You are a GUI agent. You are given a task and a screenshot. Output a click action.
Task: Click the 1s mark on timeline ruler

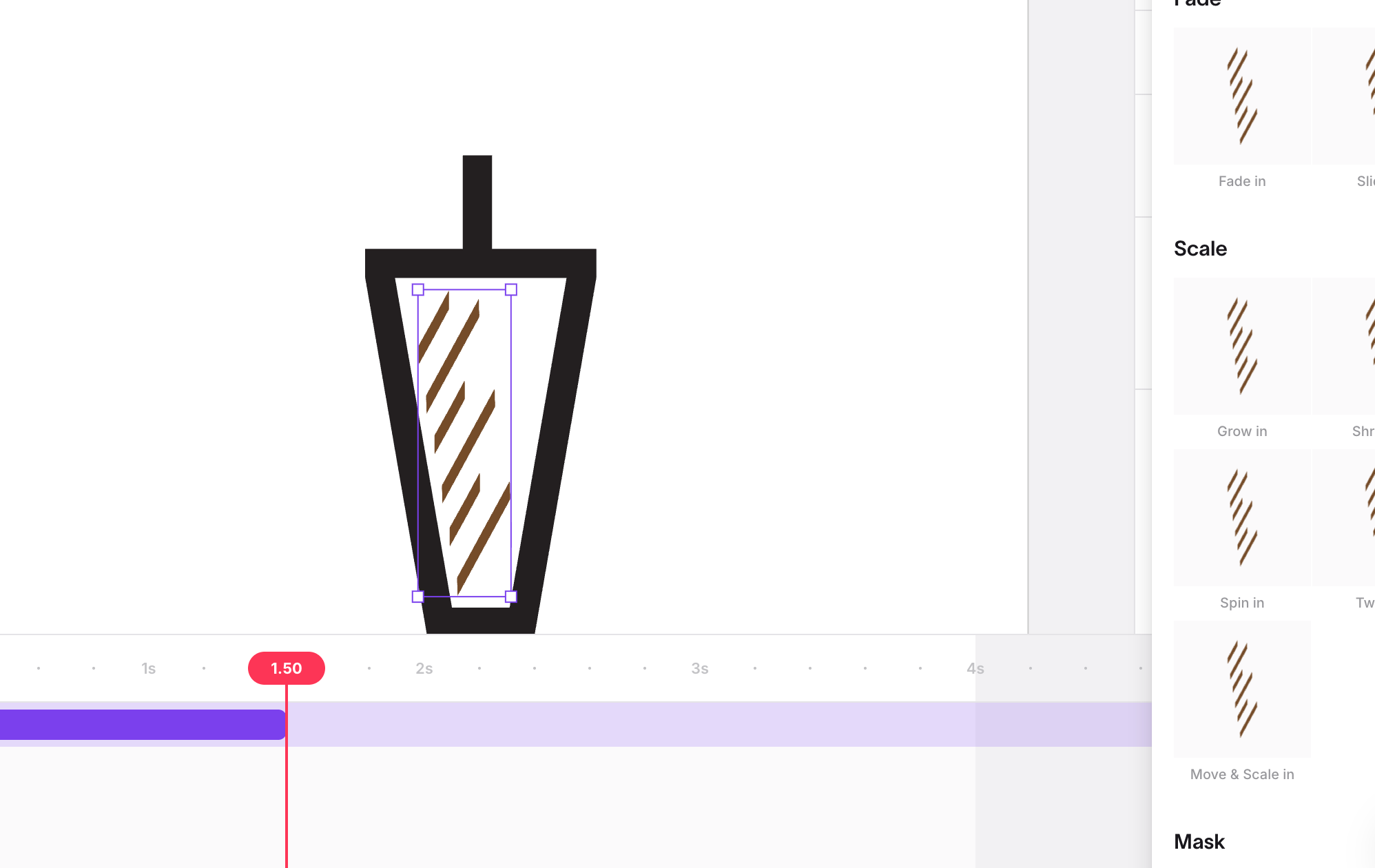tap(149, 668)
